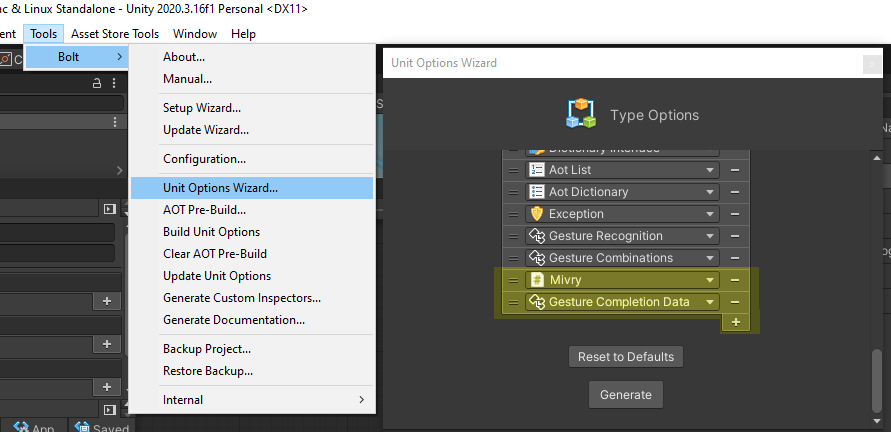The height and width of the screenshot is (432, 891).
Task: Remove Aot Dictionary type entry
Action: 735,192
